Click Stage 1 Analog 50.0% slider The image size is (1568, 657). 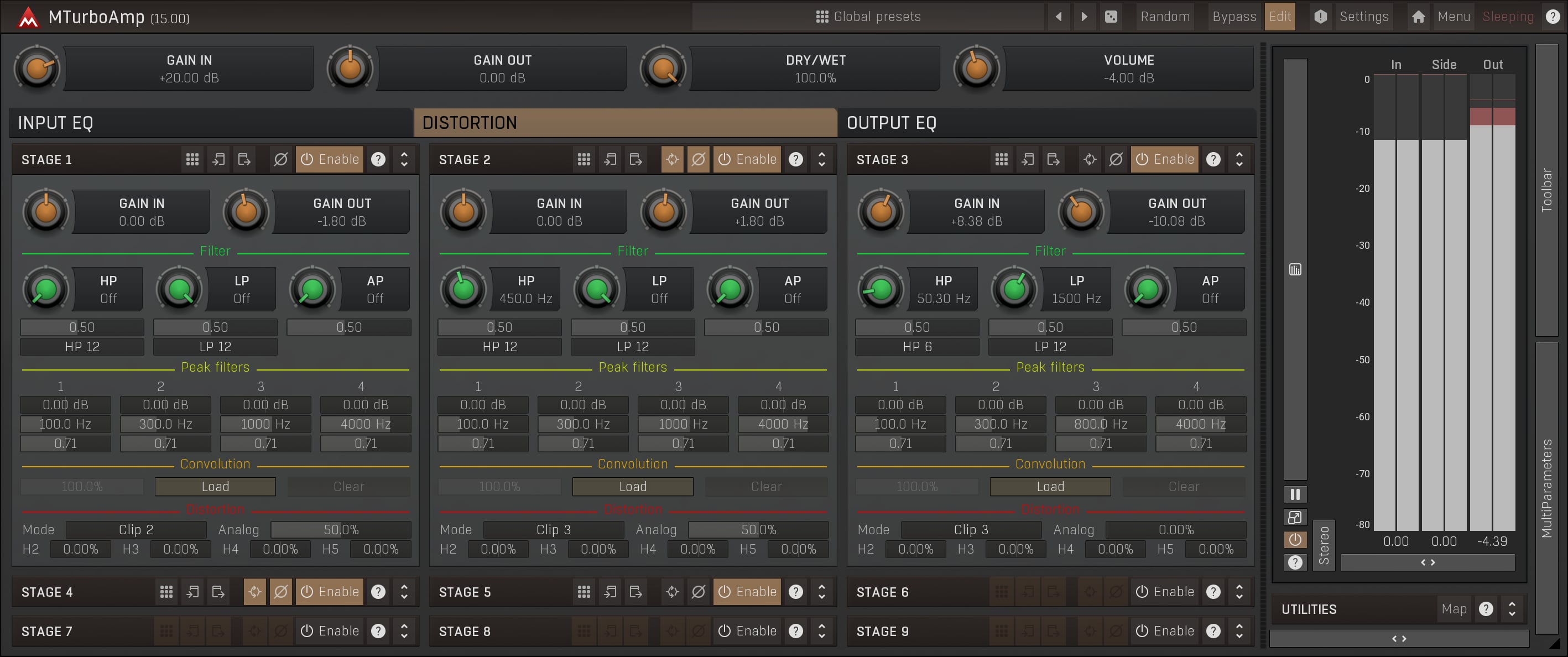(x=341, y=530)
